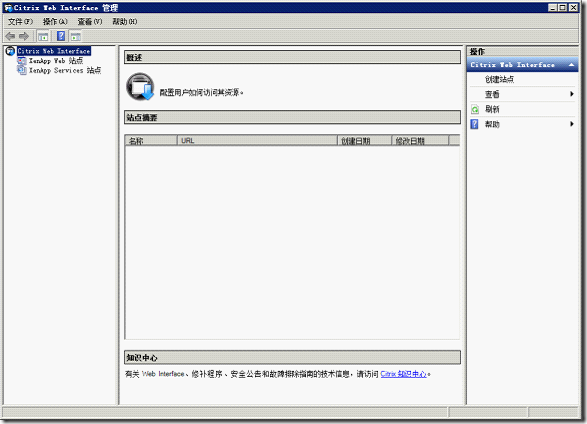Image resolution: width=587 pixels, height=424 pixels.
Task: Click the Citrix Web Interface tree root icon
Action: click(x=10, y=51)
